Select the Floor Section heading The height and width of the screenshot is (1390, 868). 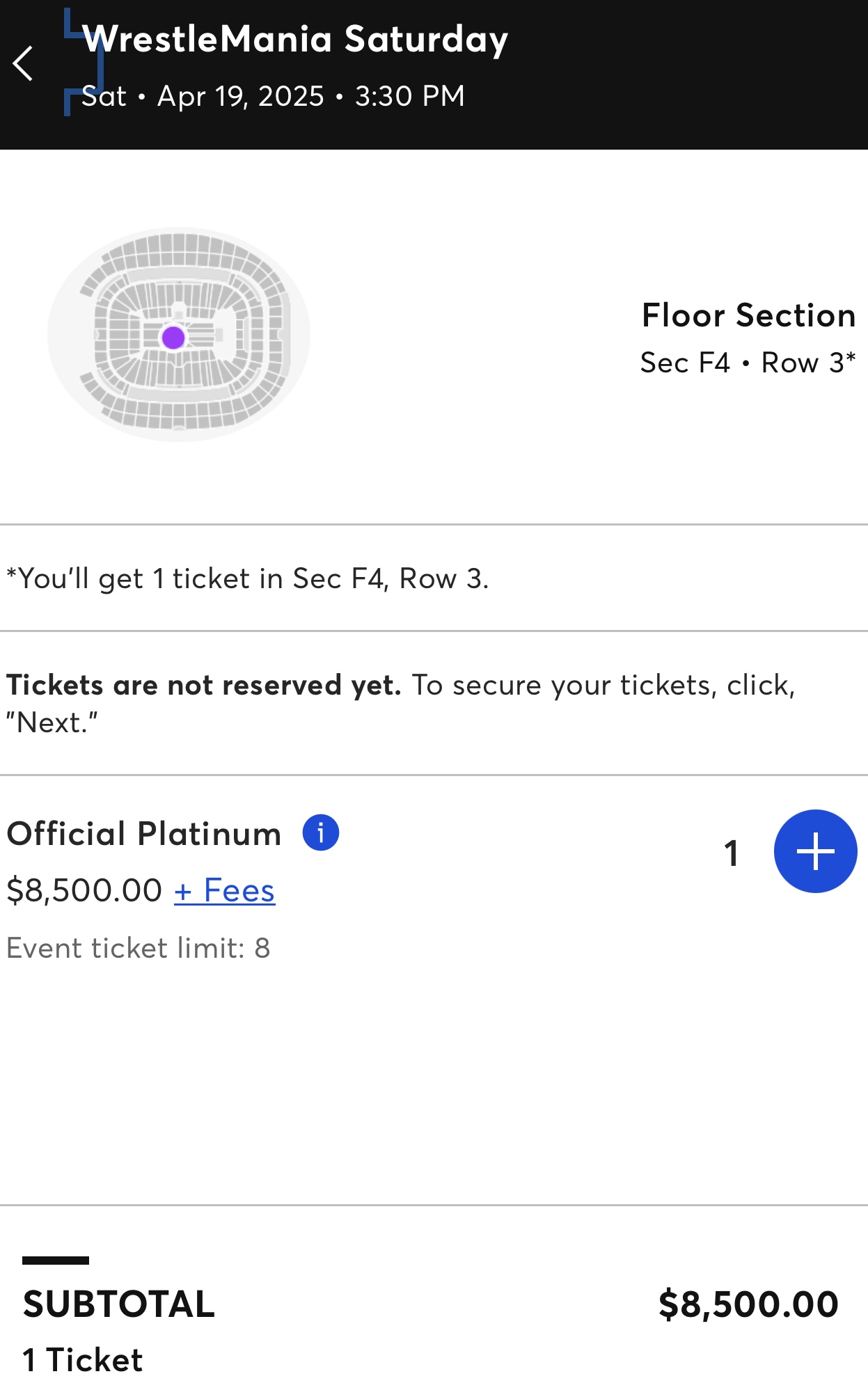[x=748, y=315]
